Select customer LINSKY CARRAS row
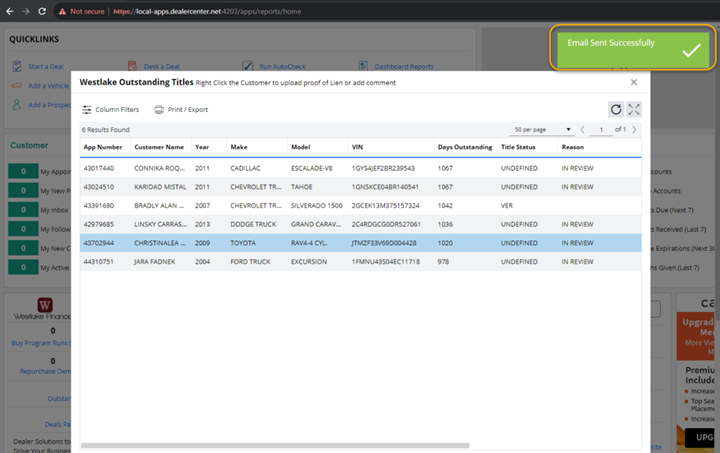This screenshot has width=720, height=453. coord(360,224)
